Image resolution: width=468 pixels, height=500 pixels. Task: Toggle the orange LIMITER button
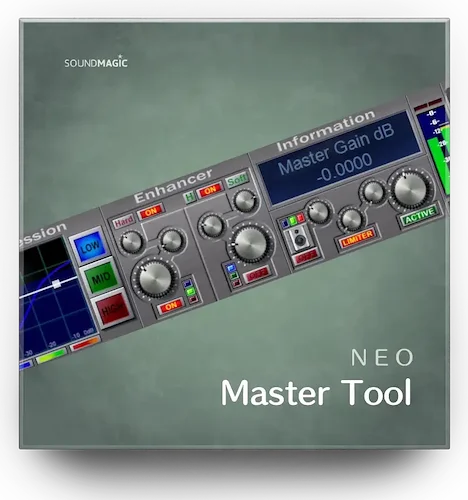pyautogui.click(x=357, y=237)
